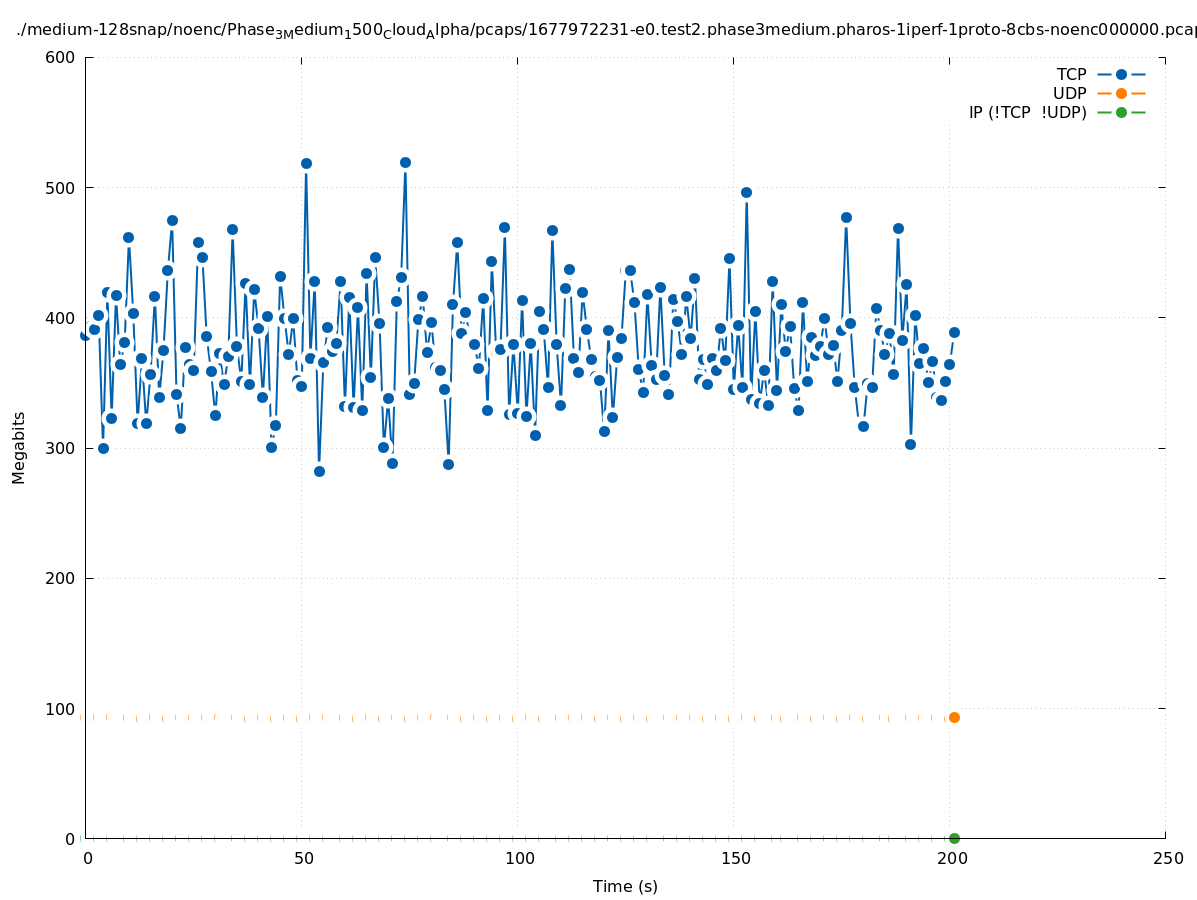This screenshot has width=1197, height=900.
Task: Click the orange UDP endpoint dot on the plot
Action: [954, 717]
